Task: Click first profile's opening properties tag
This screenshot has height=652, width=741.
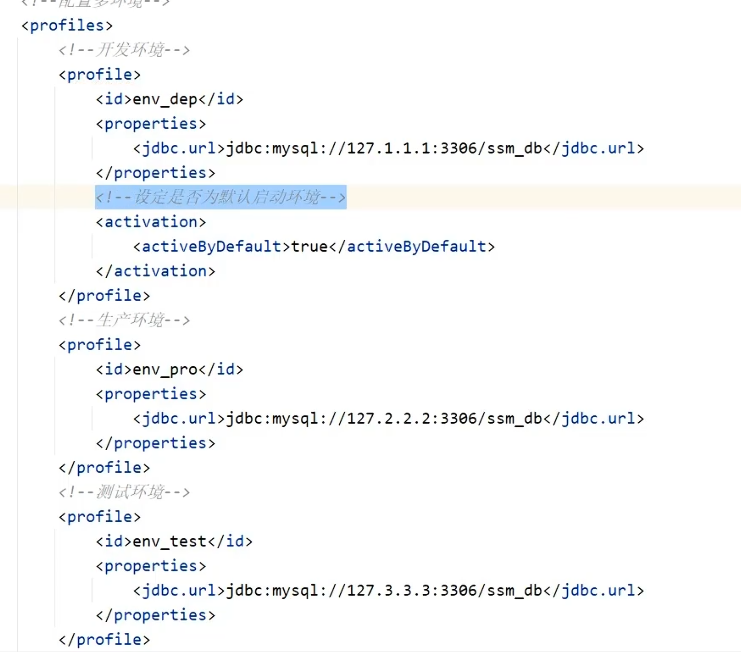Action: coord(151,124)
